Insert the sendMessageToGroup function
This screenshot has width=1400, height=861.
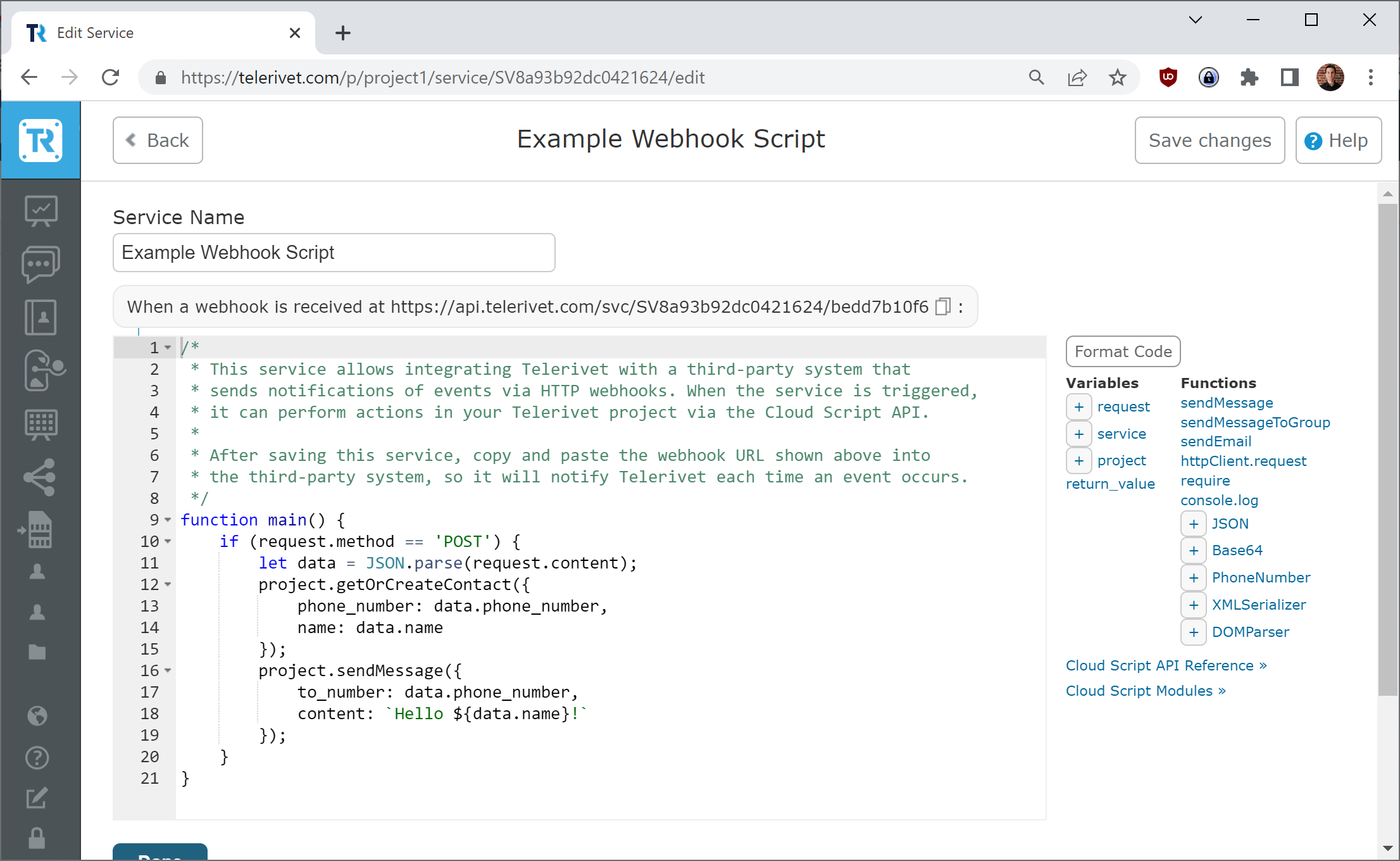click(1255, 422)
